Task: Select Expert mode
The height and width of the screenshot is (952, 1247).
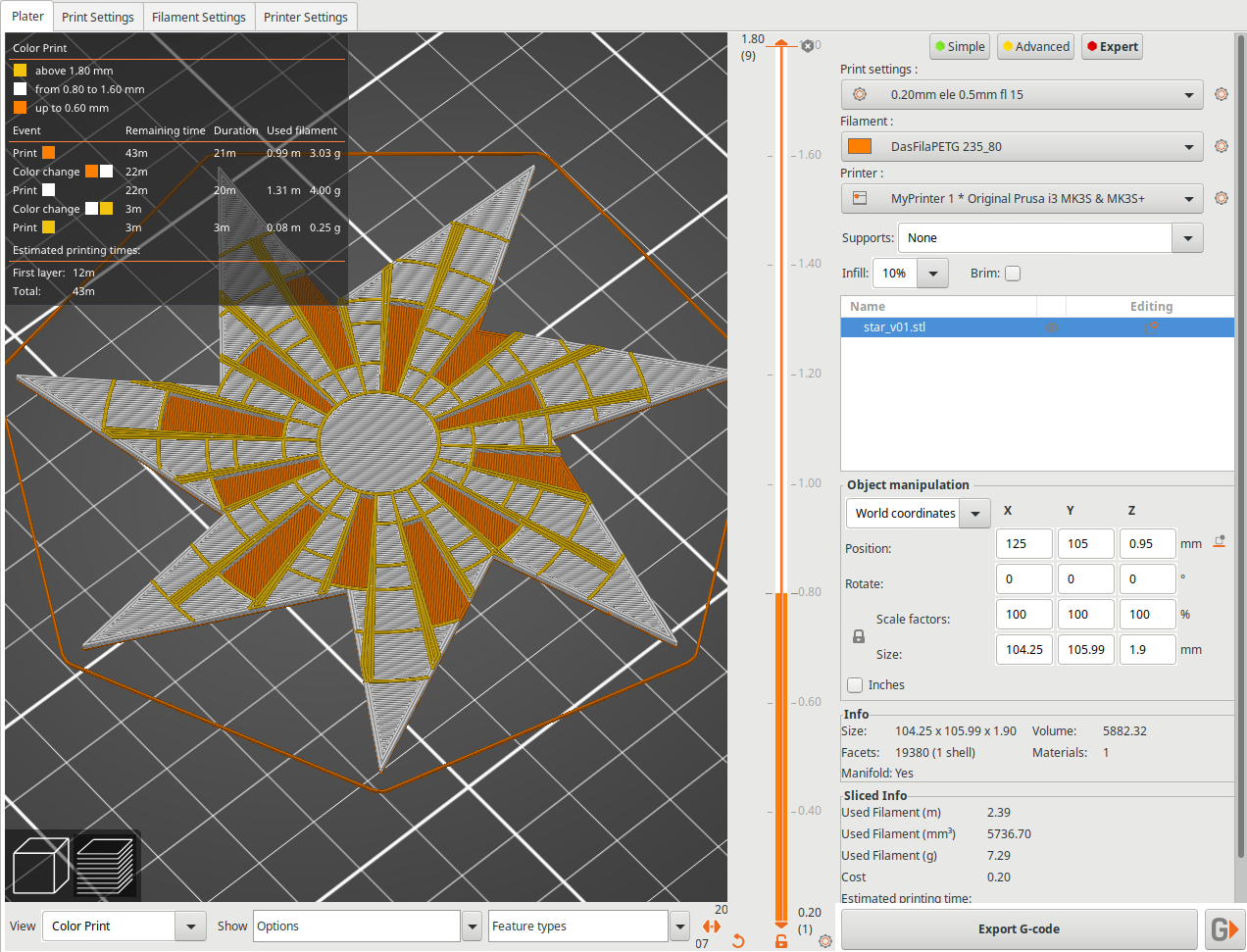Action: click(x=1112, y=46)
